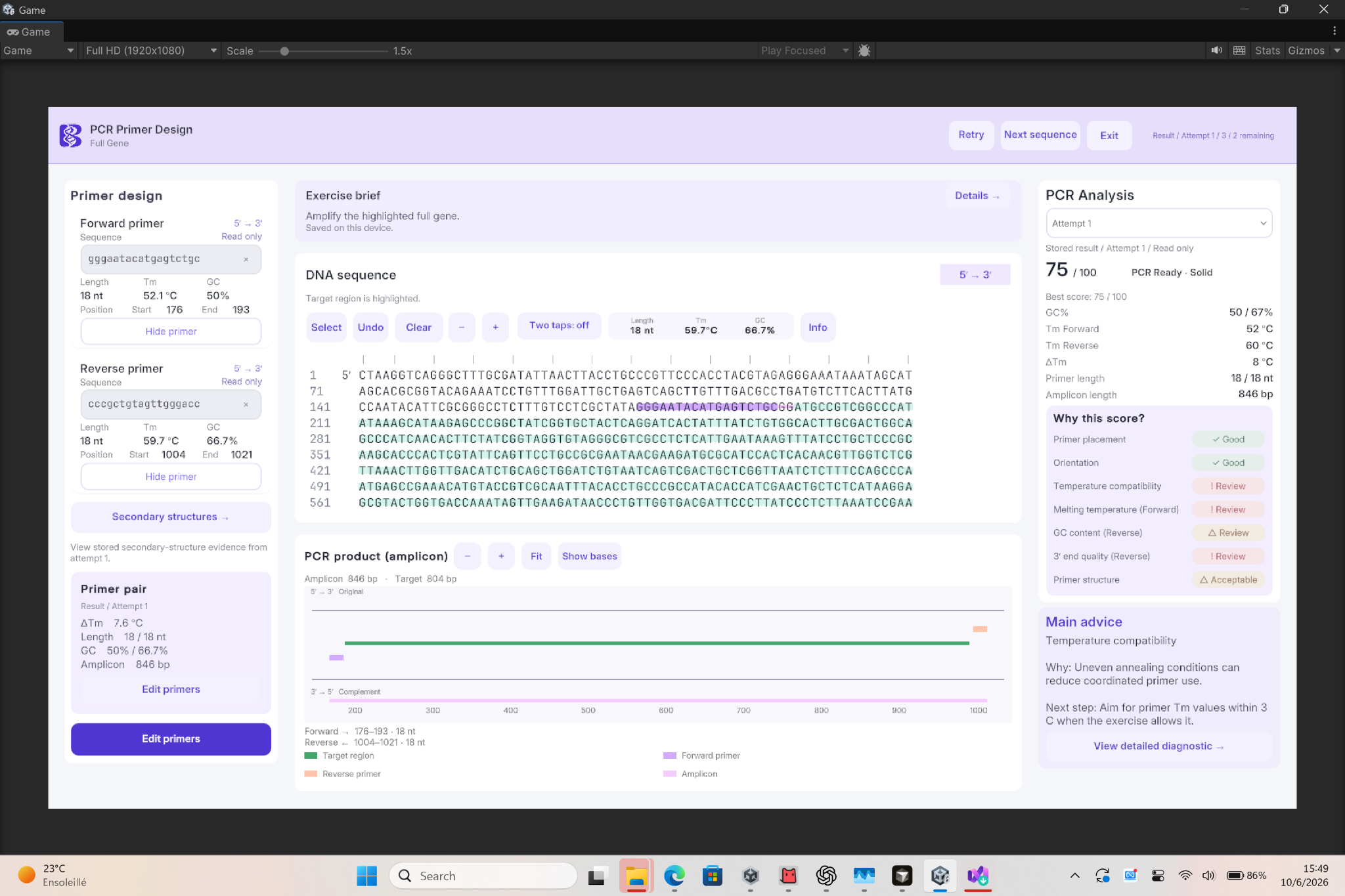1345x896 pixels.
Task: Click the Gizmos toolbar item
Action: 1306,51
